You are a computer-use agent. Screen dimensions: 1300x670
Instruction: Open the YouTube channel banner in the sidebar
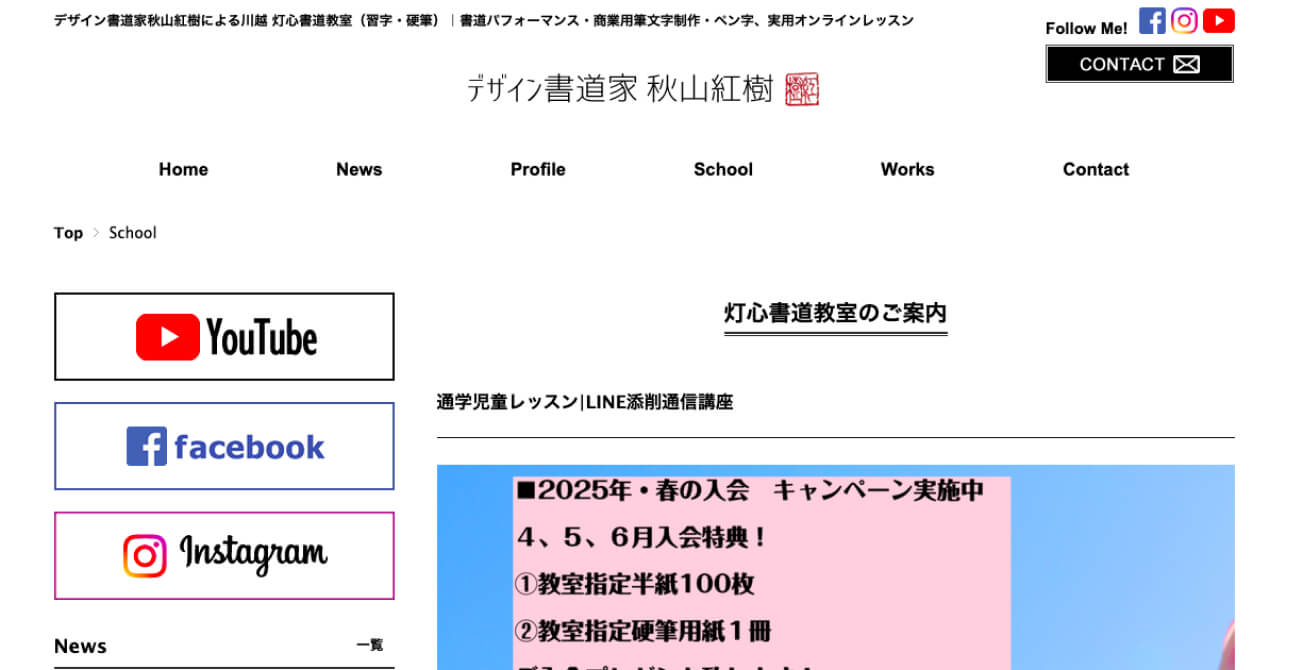click(224, 336)
